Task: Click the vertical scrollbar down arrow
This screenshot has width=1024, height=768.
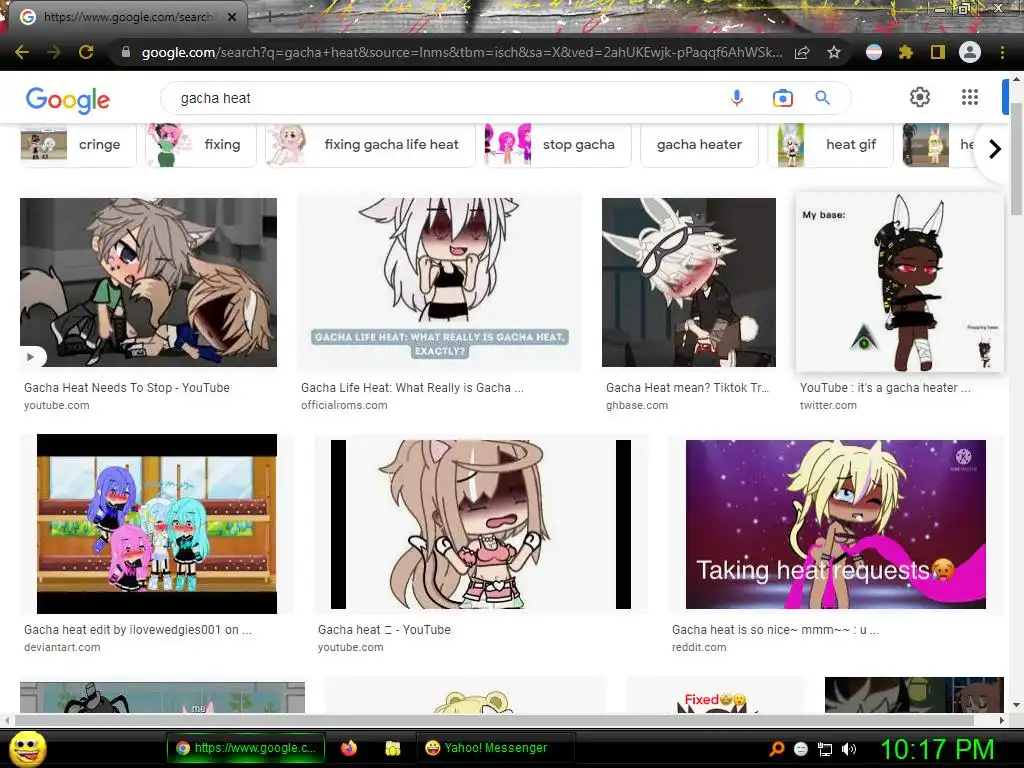Action: point(1016,706)
